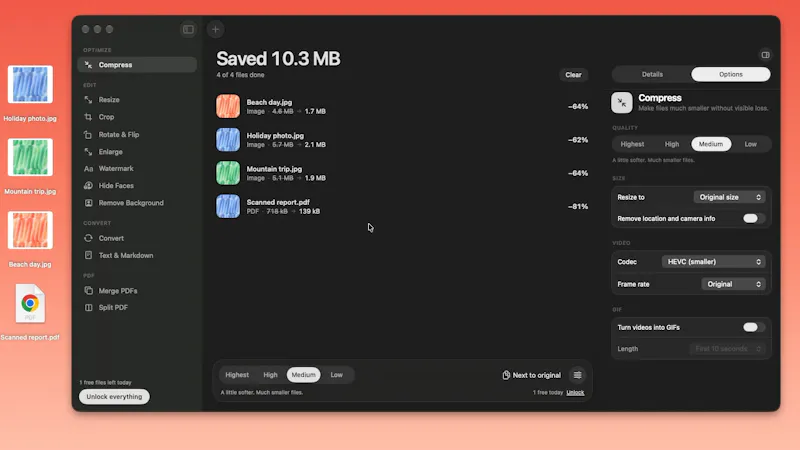Screen dimensions: 800x450
Task: Choose Low in the bottom quality bar
Action: [336, 374]
